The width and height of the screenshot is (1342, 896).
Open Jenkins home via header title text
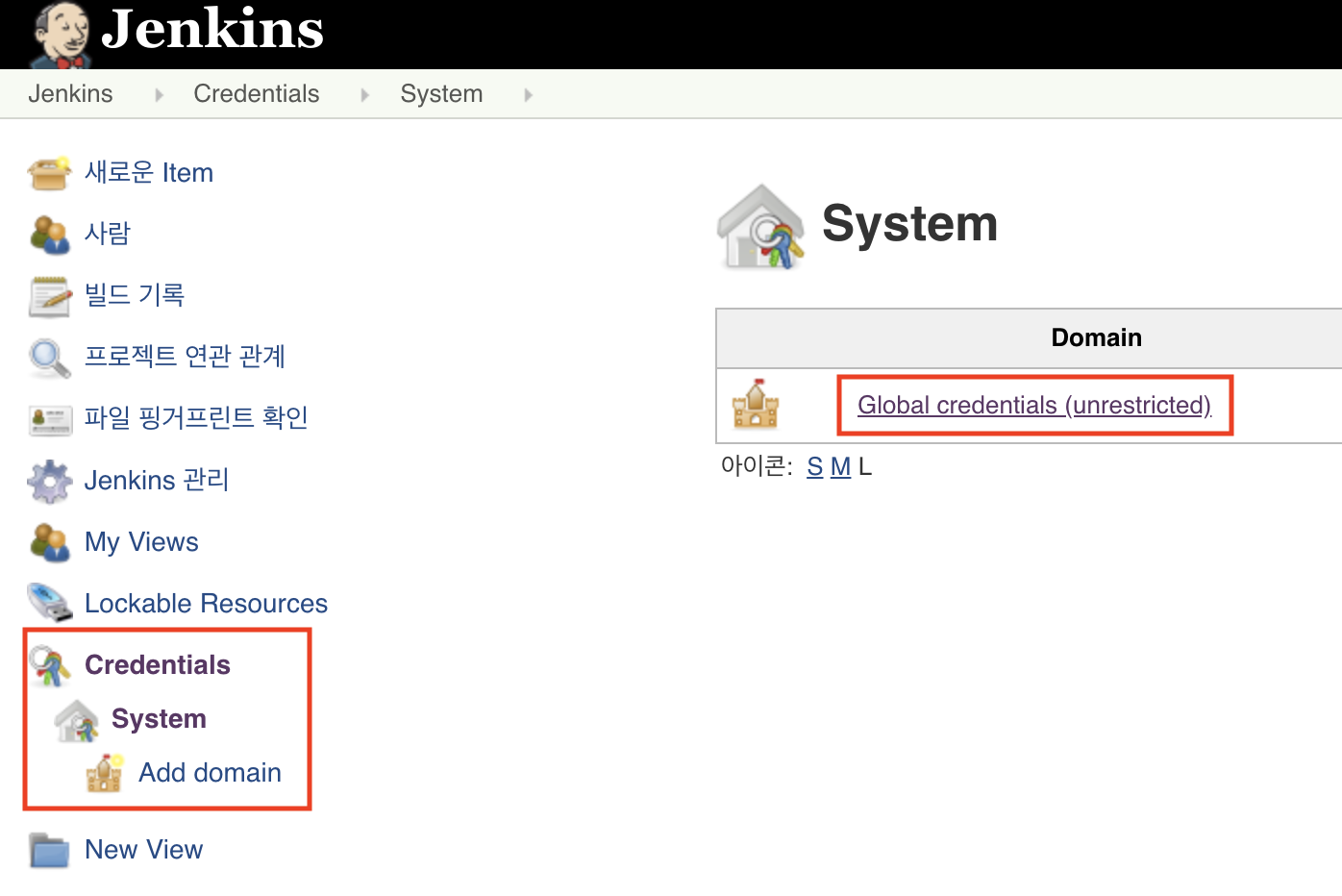pos(212,29)
